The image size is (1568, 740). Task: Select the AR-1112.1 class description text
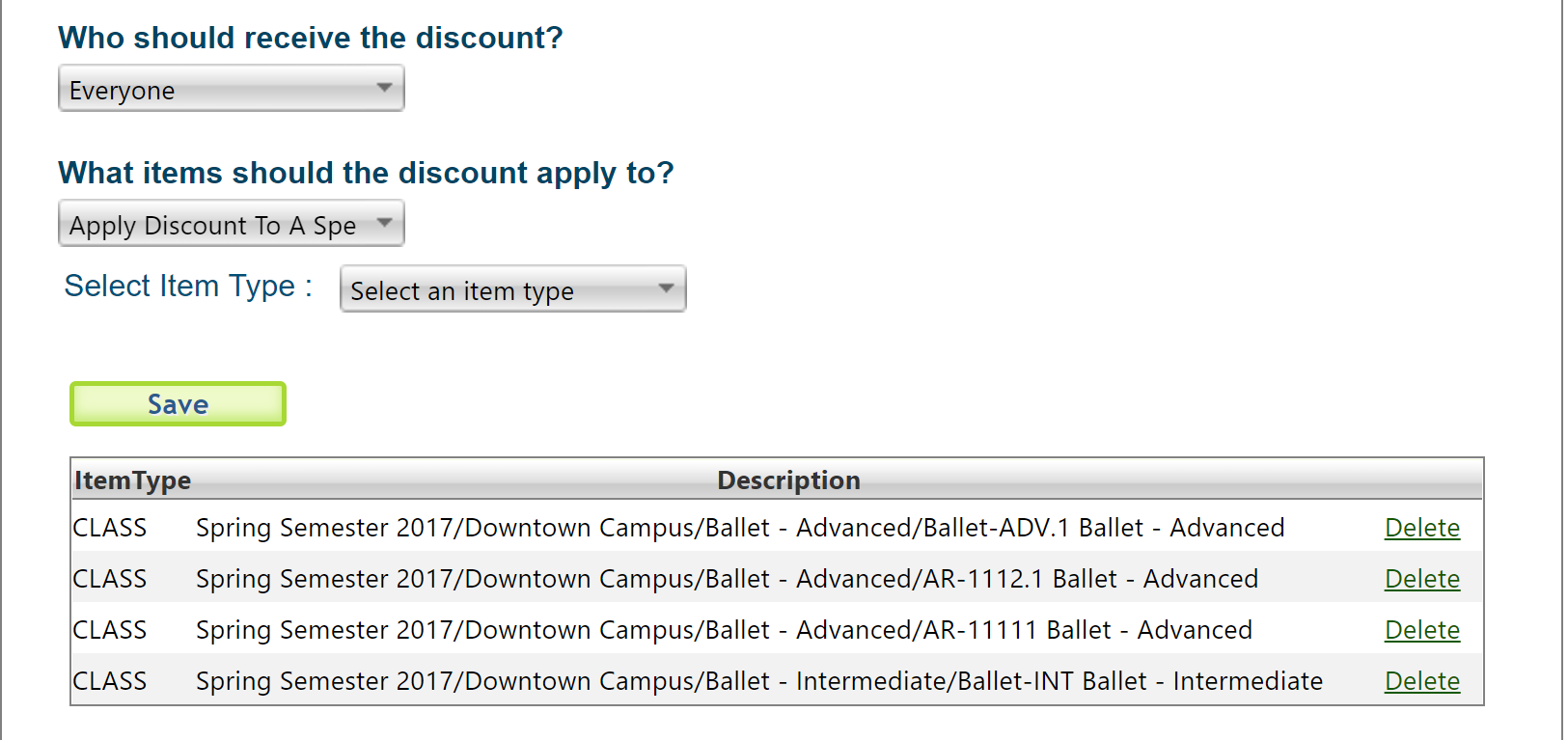[x=727, y=579]
